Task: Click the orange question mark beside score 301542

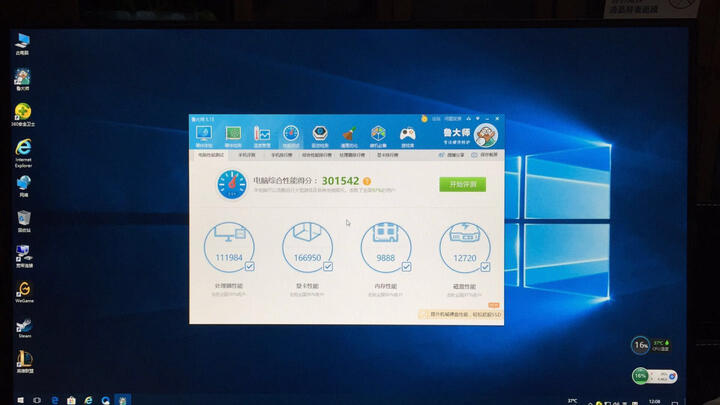Action: (x=366, y=181)
